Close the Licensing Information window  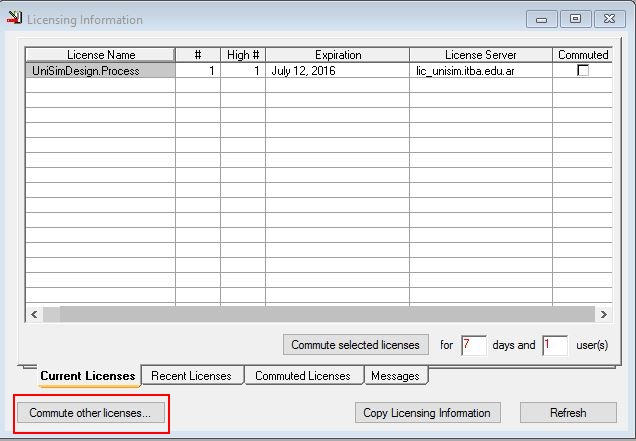[606, 19]
